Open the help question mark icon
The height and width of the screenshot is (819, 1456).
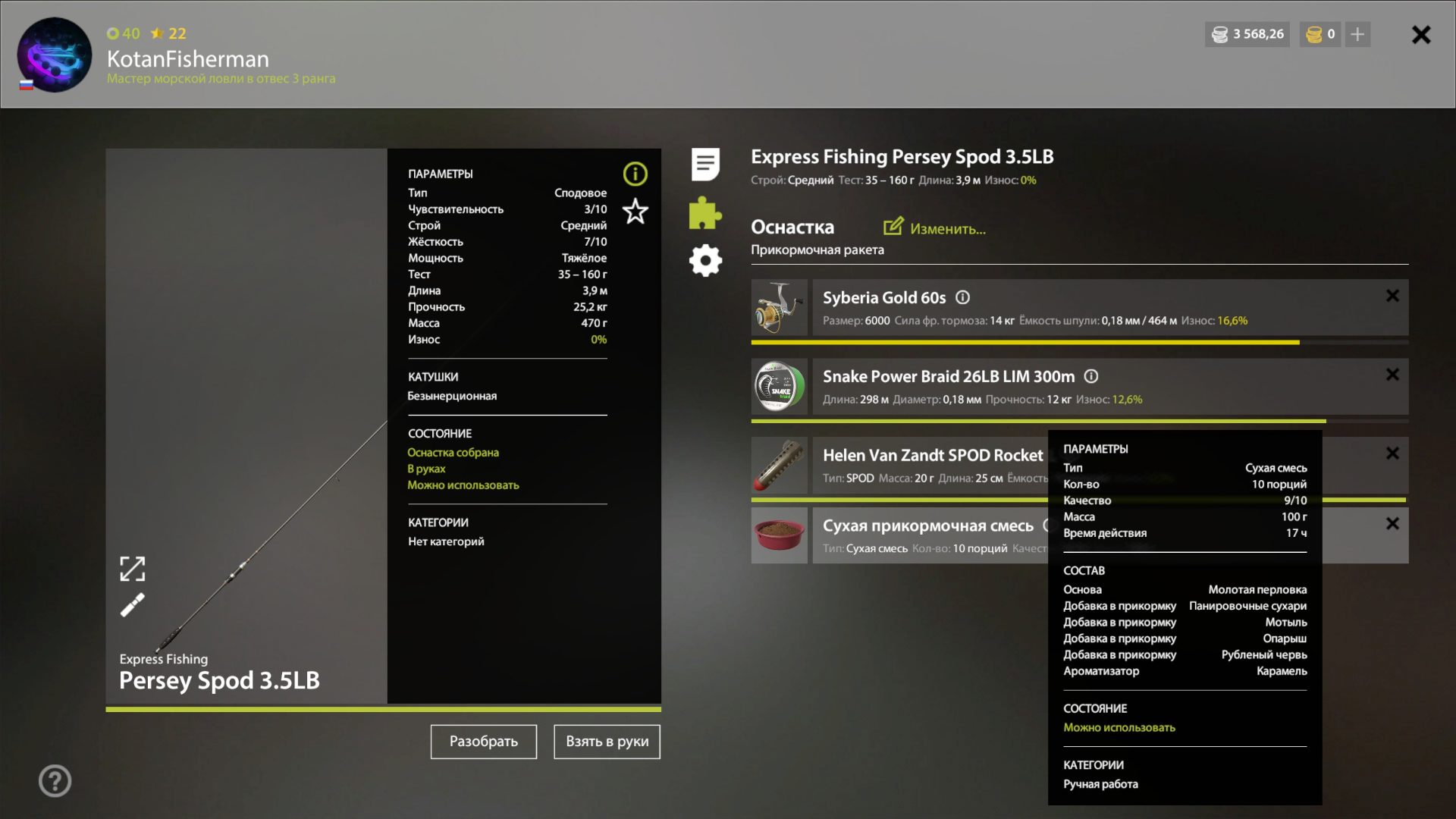point(55,781)
